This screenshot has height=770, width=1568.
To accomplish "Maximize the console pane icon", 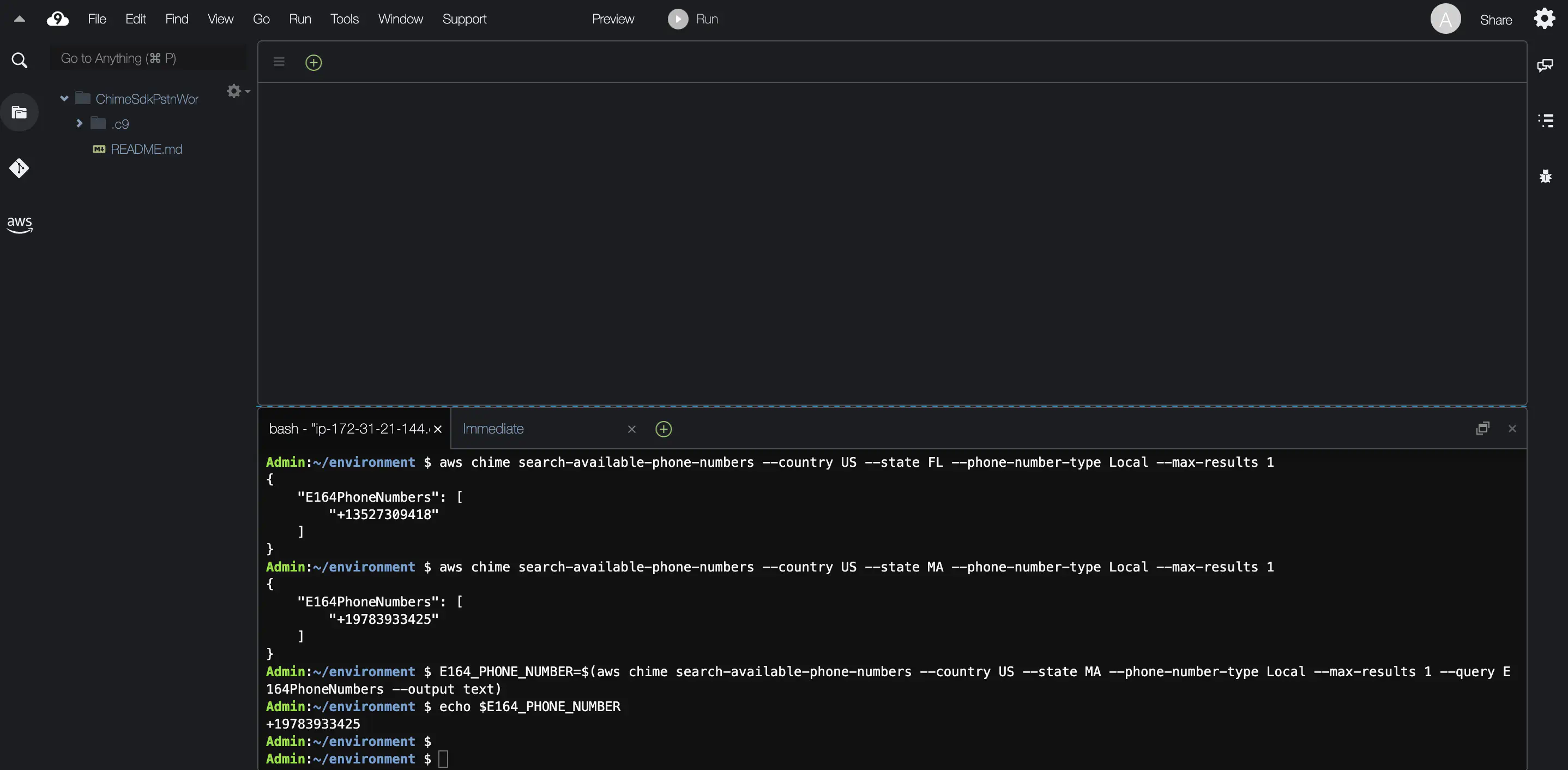I will [x=1483, y=428].
